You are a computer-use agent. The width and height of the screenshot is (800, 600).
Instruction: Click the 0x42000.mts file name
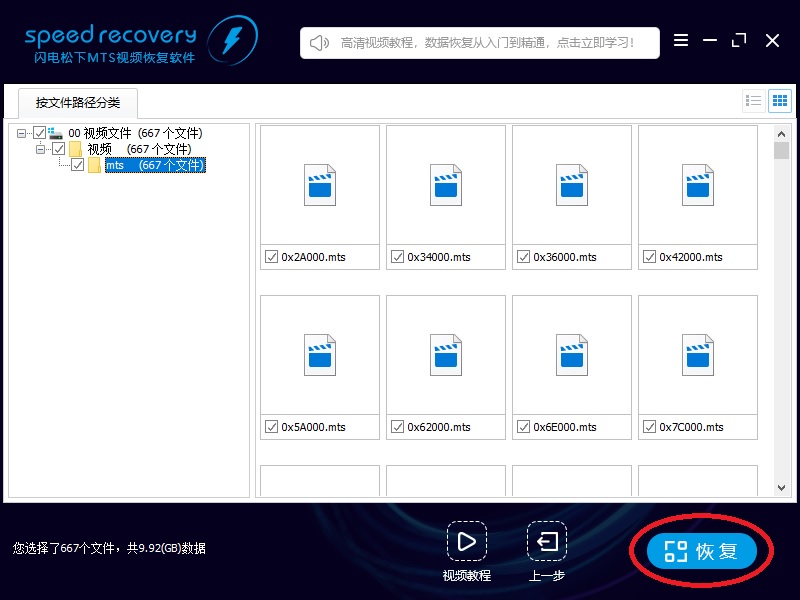[691, 257]
